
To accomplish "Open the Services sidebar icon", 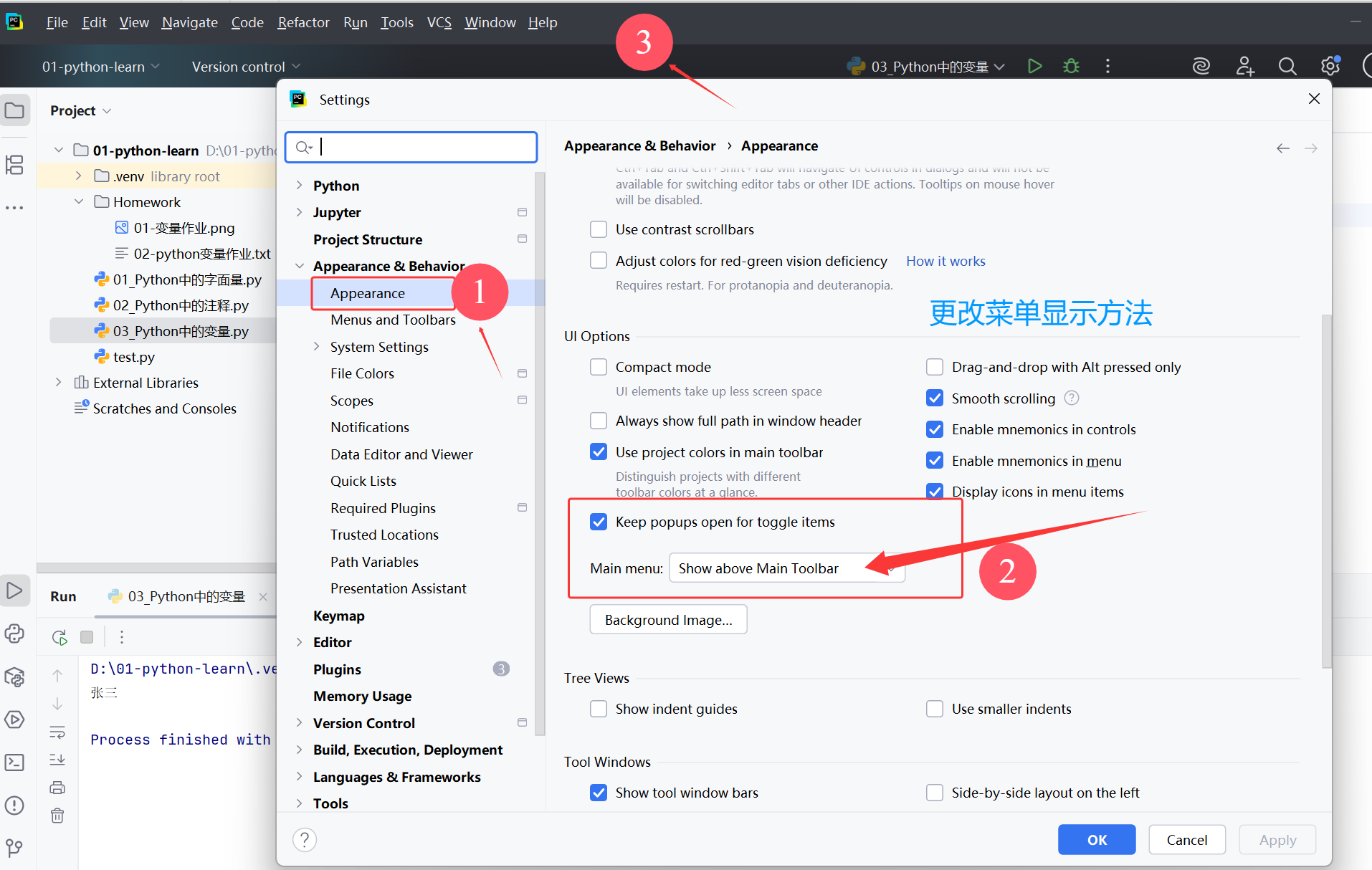I will tap(14, 719).
